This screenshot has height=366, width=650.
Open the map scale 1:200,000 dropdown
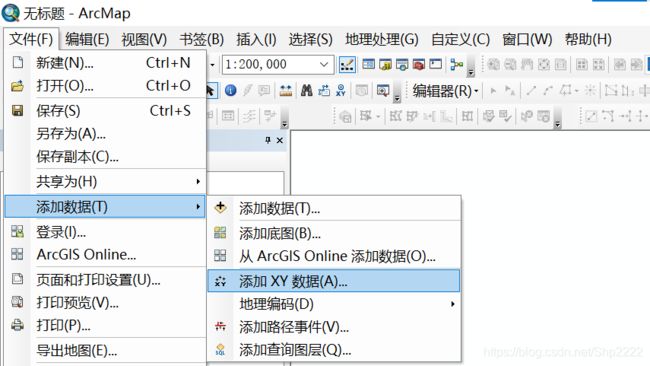(x=324, y=65)
